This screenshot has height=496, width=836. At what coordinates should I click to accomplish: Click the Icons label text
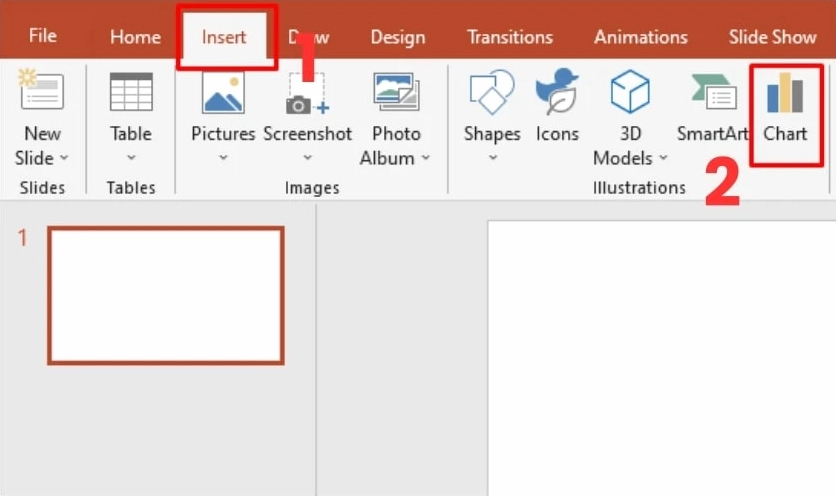557,133
